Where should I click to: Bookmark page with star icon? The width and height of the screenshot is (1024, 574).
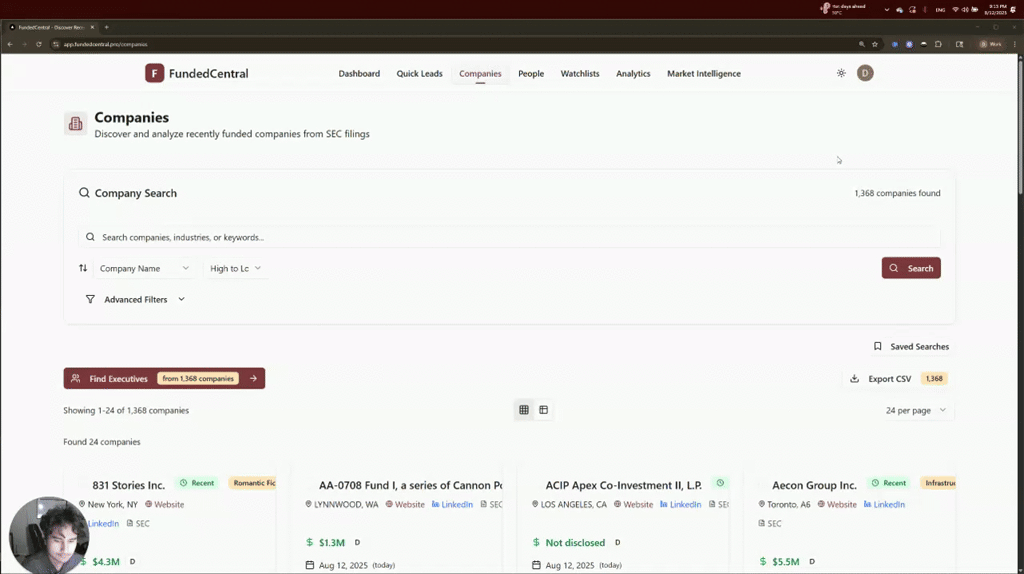click(x=875, y=44)
